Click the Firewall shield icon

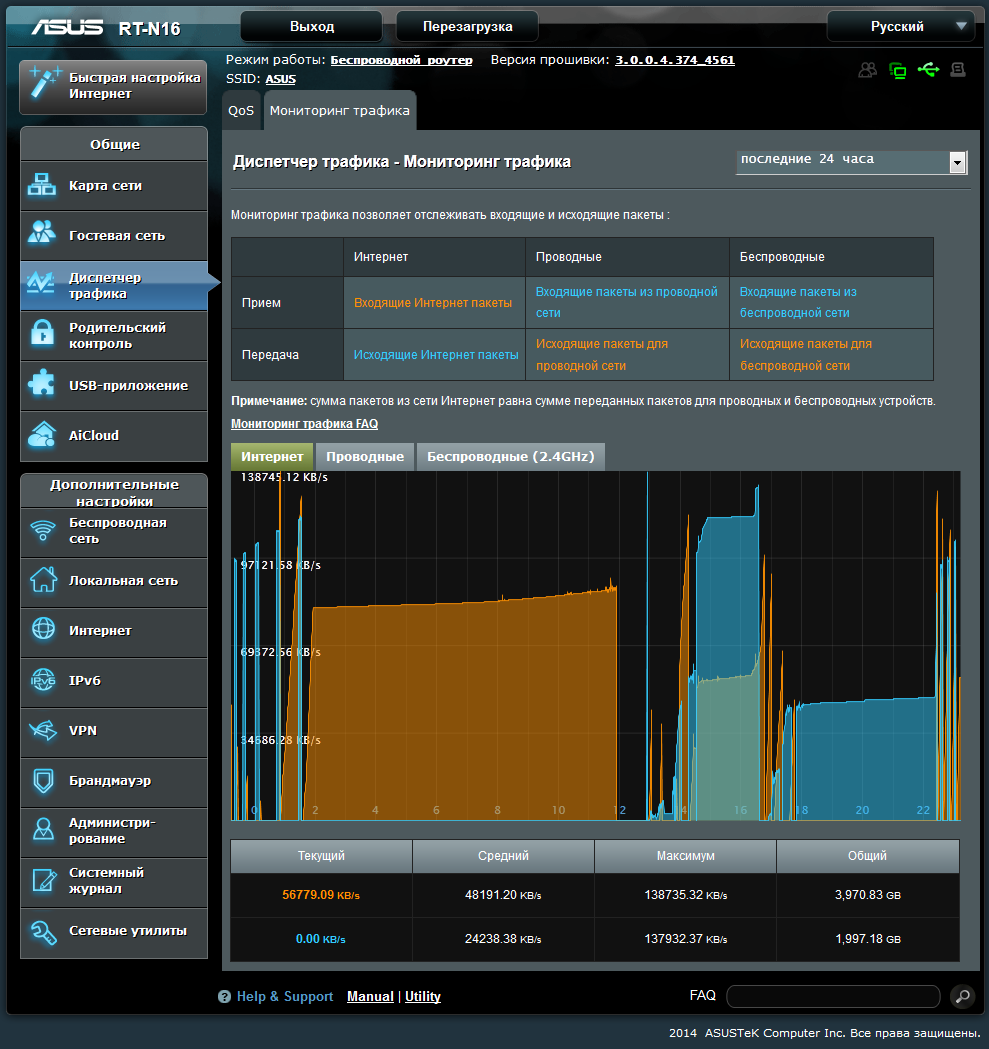(x=43, y=780)
